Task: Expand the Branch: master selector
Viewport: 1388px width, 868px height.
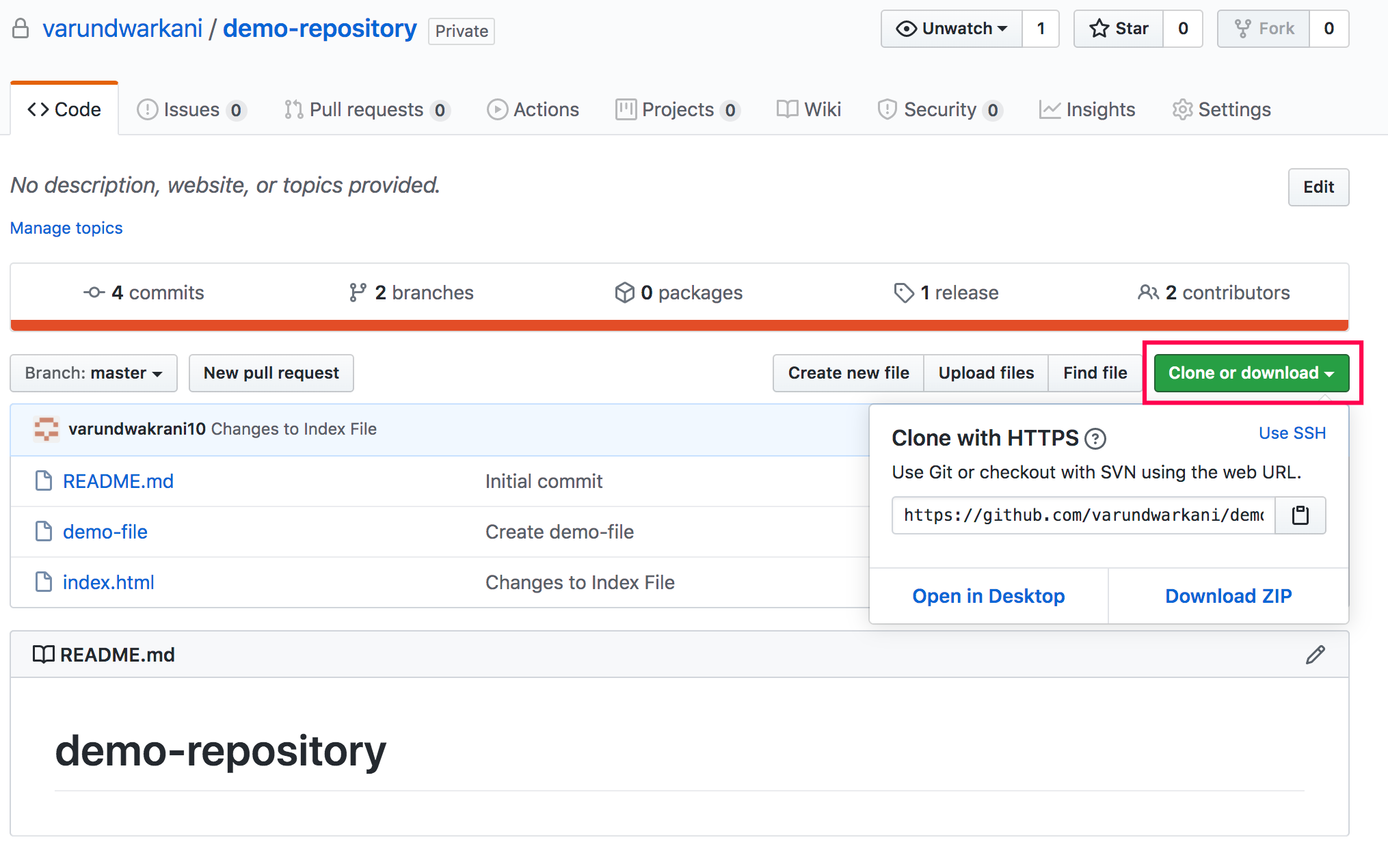Action: click(x=94, y=373)
